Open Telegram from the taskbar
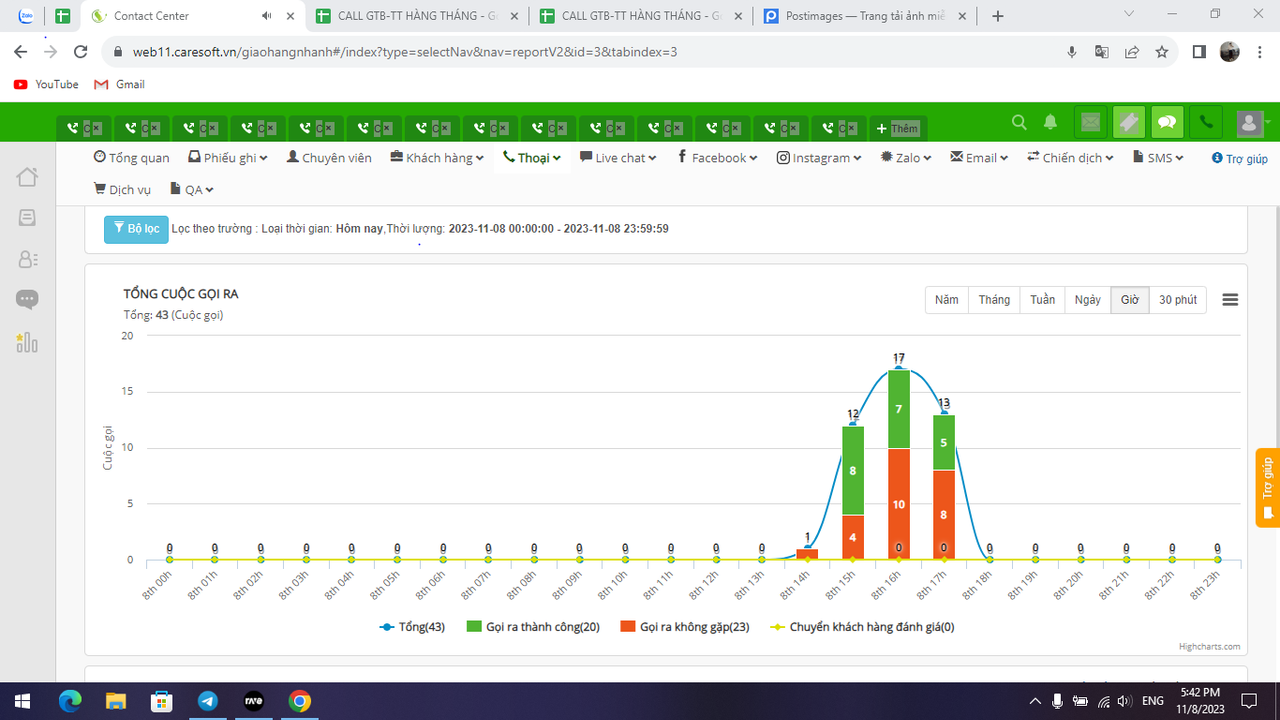The height and width of the screenshot is (720, 1280). tap(208, 701)
